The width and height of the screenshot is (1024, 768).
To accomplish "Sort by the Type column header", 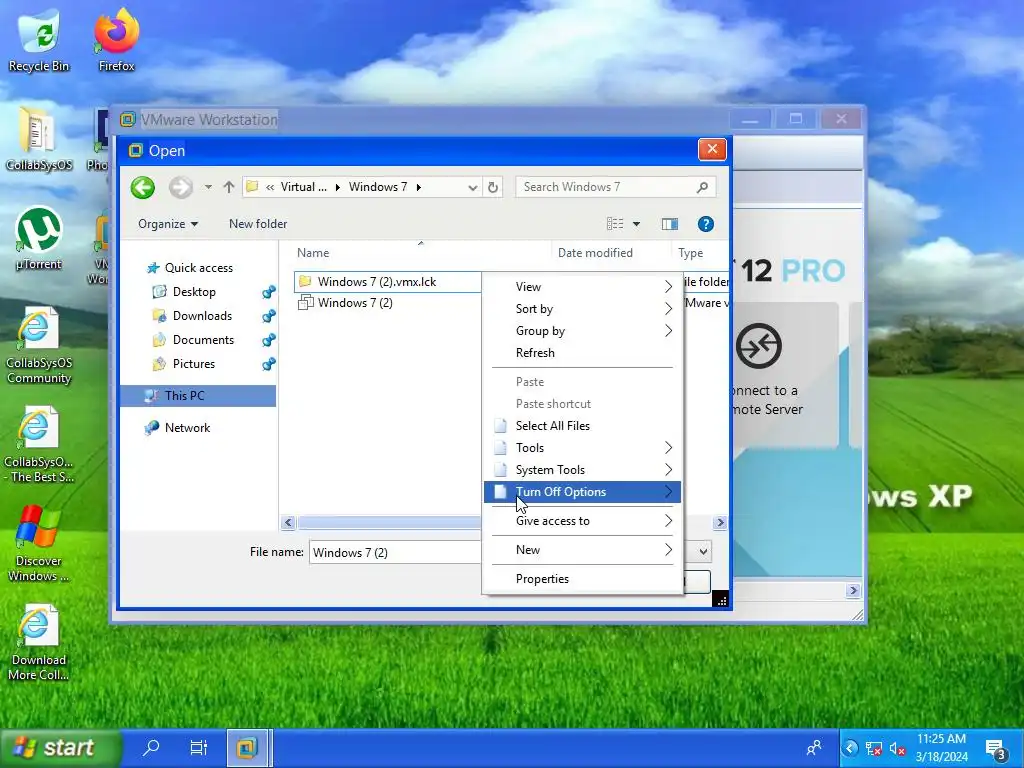I will point(690,253).
